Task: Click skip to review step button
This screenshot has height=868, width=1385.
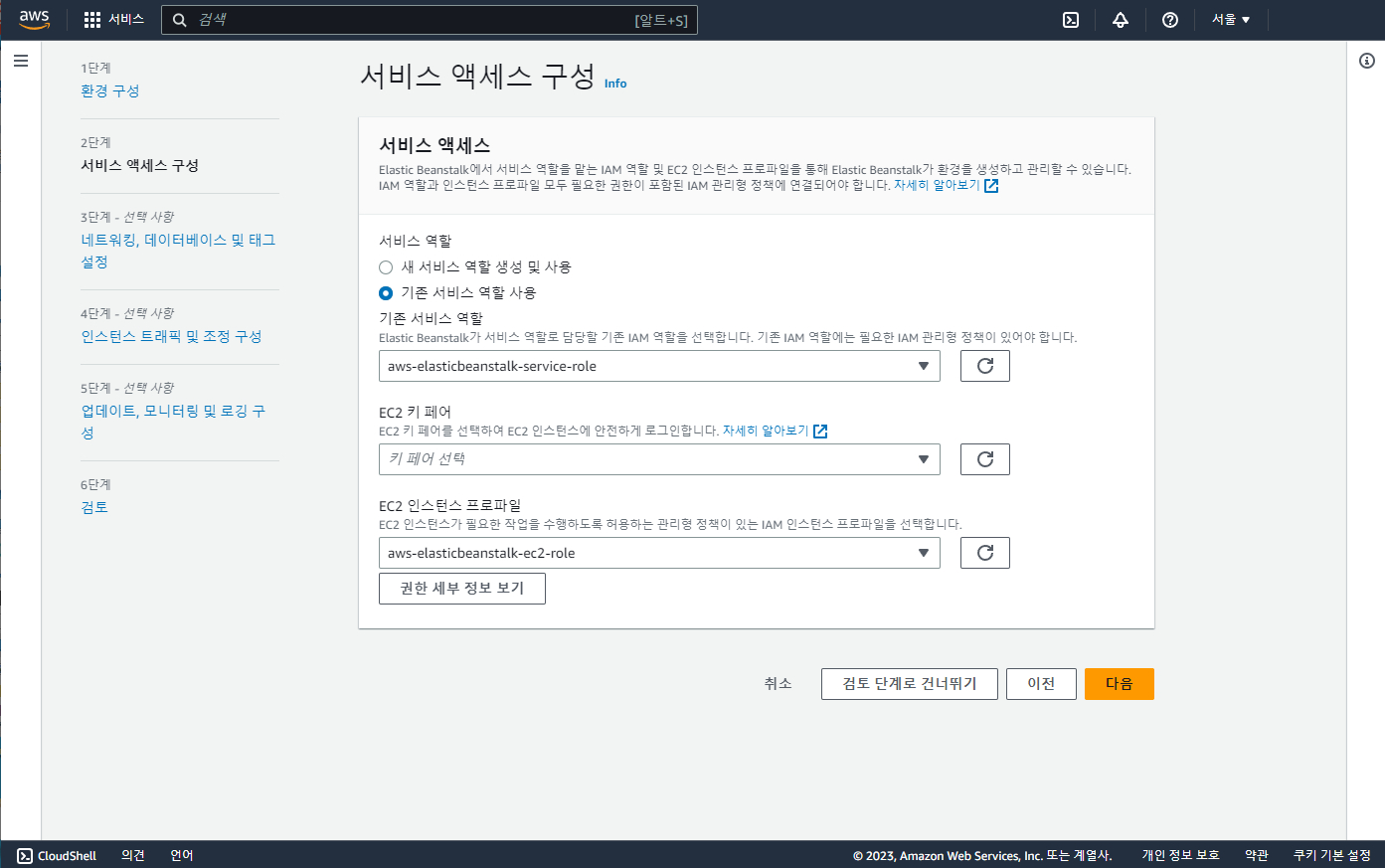Action: [910, 684]
